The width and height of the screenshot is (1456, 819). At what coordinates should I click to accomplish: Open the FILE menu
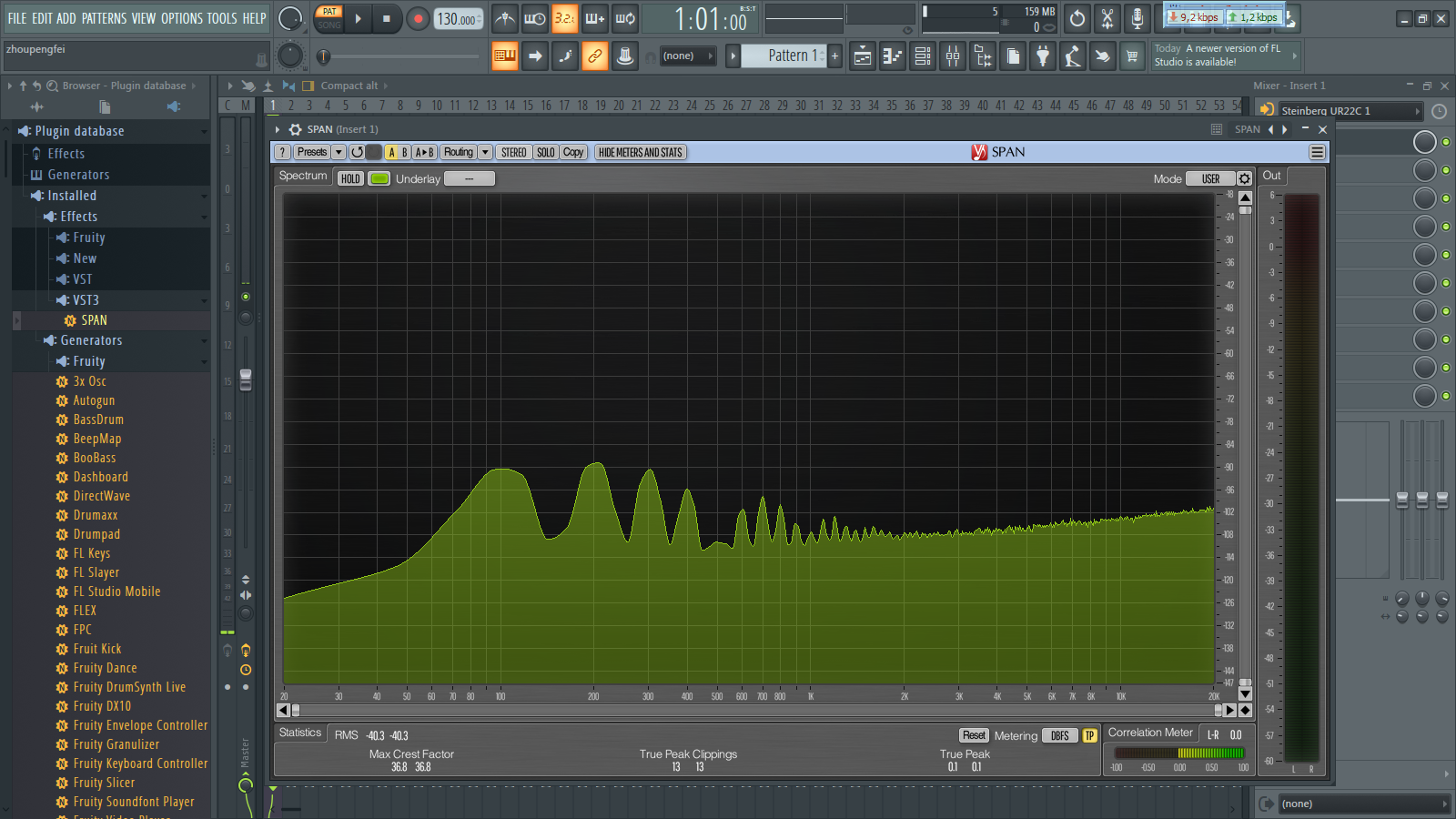(x=17, y=18)
